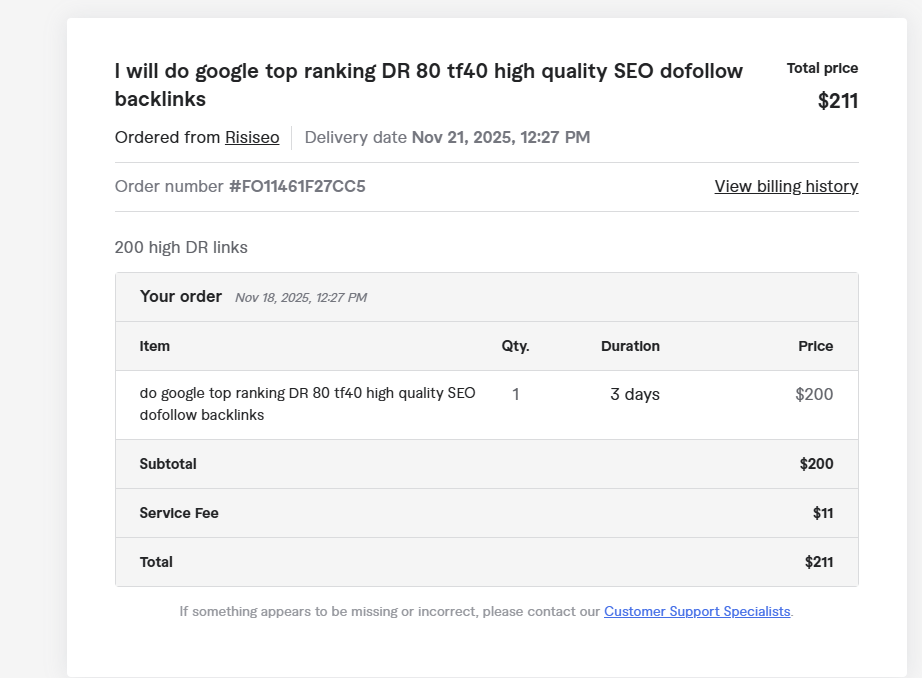Open the Risiseo seller link
The height and width of the screenshot is (678, 922).
coord(252,138)
